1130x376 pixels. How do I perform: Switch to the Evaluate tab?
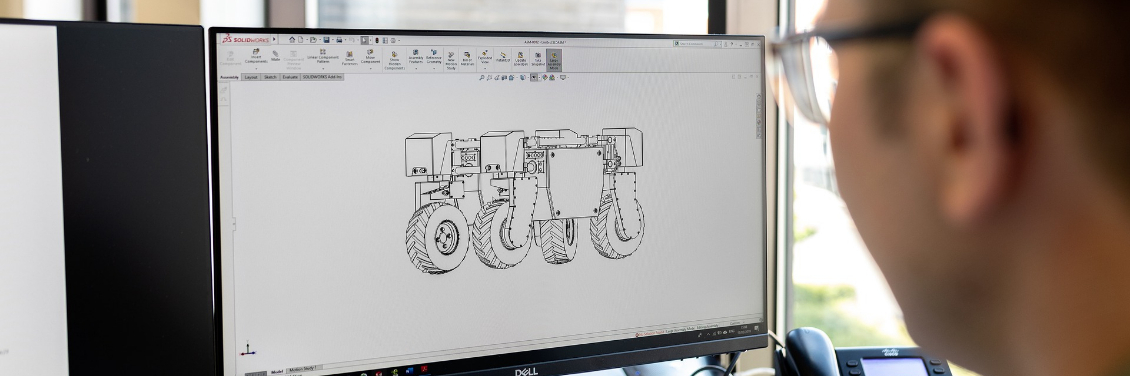290,77
